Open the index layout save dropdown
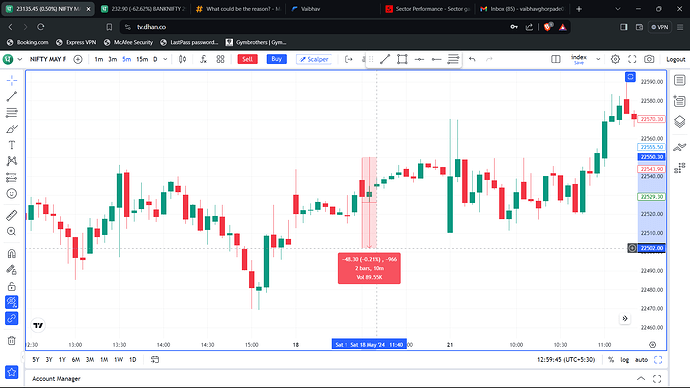This screenshot has width=690, height=388. [x=598, y=59]
